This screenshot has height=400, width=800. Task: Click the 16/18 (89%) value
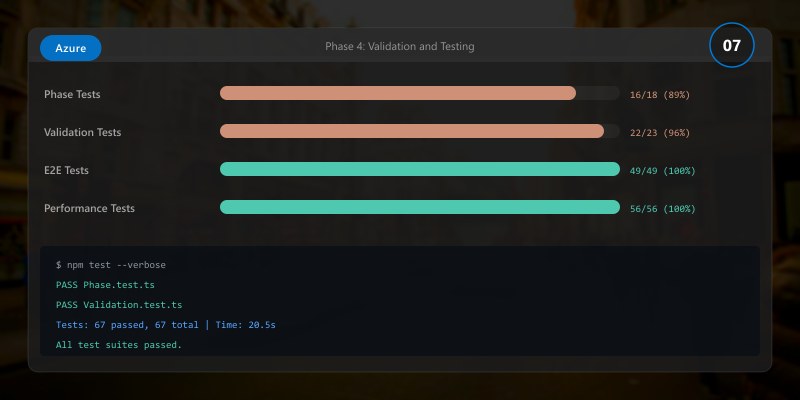click(x=660, y=95)
